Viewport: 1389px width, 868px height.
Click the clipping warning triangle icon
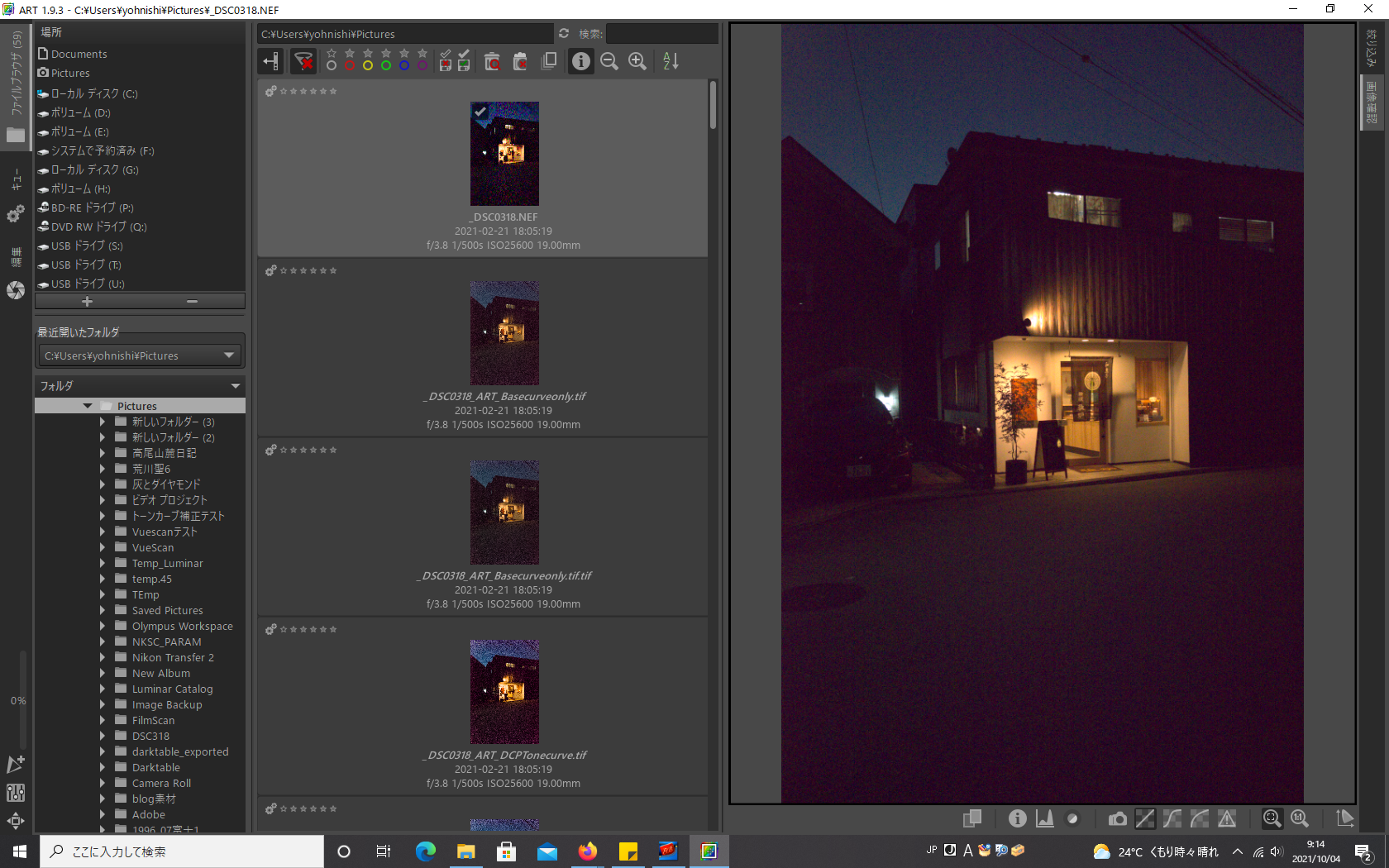coord(1227,818)
